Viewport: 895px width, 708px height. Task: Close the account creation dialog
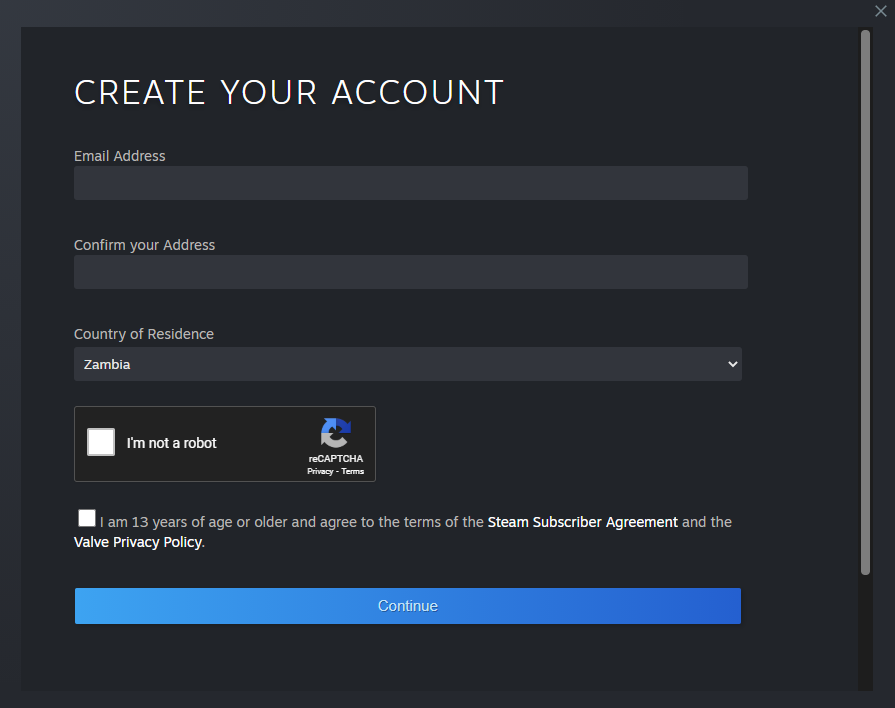pyautogui.click(x=881, y=11)
